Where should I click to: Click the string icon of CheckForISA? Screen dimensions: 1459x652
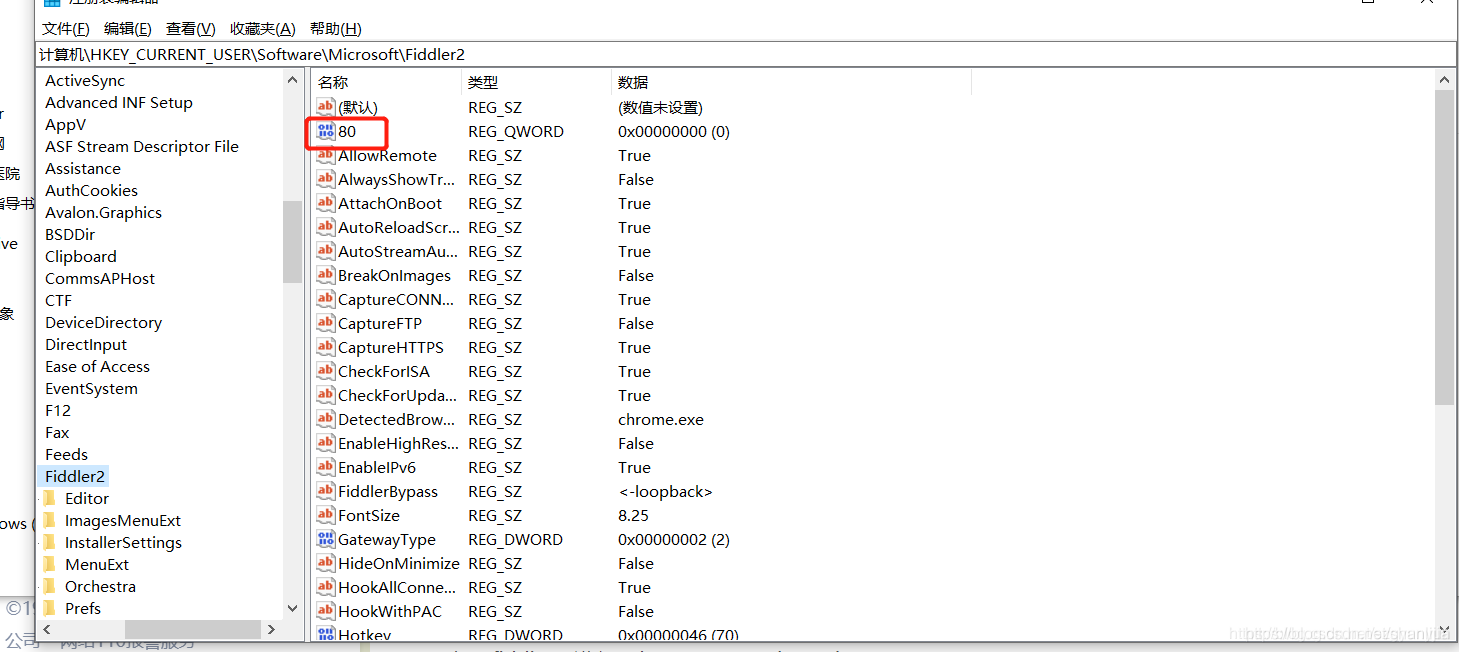[325, 371]
